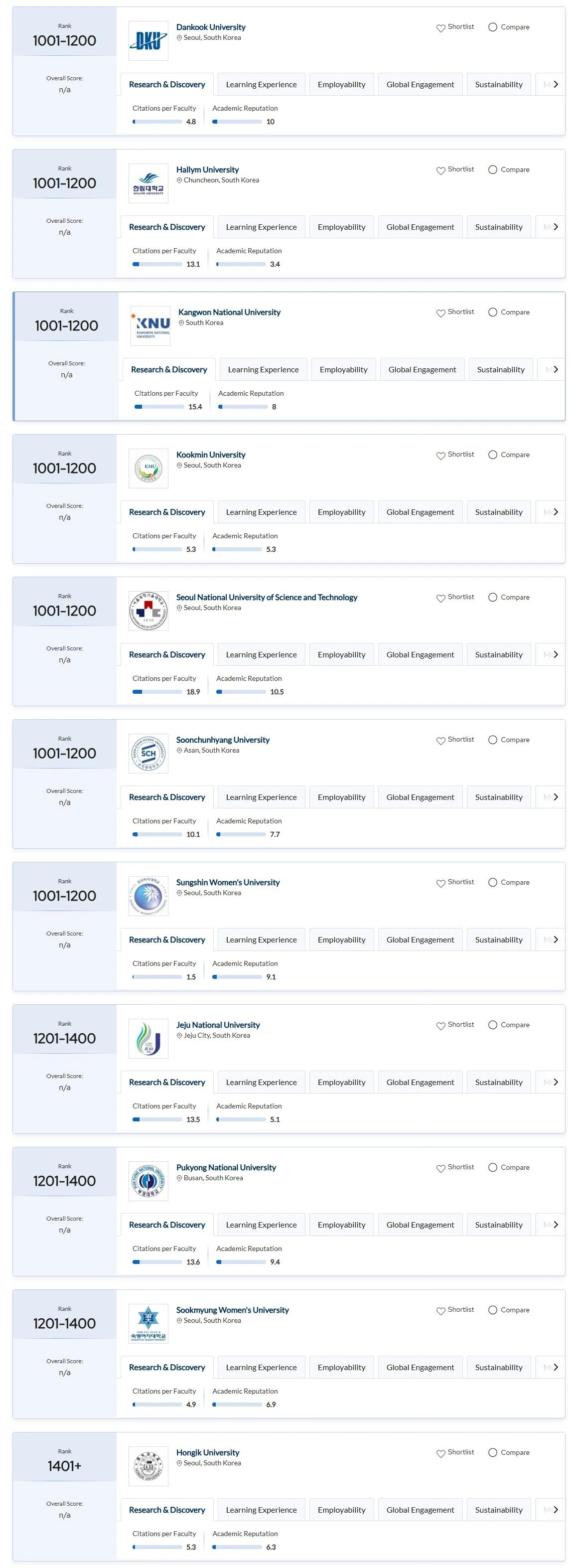Enable Compare for Seoul National University of Science and Technology
Screen dimensions: 571x1568
click(492, 597)
